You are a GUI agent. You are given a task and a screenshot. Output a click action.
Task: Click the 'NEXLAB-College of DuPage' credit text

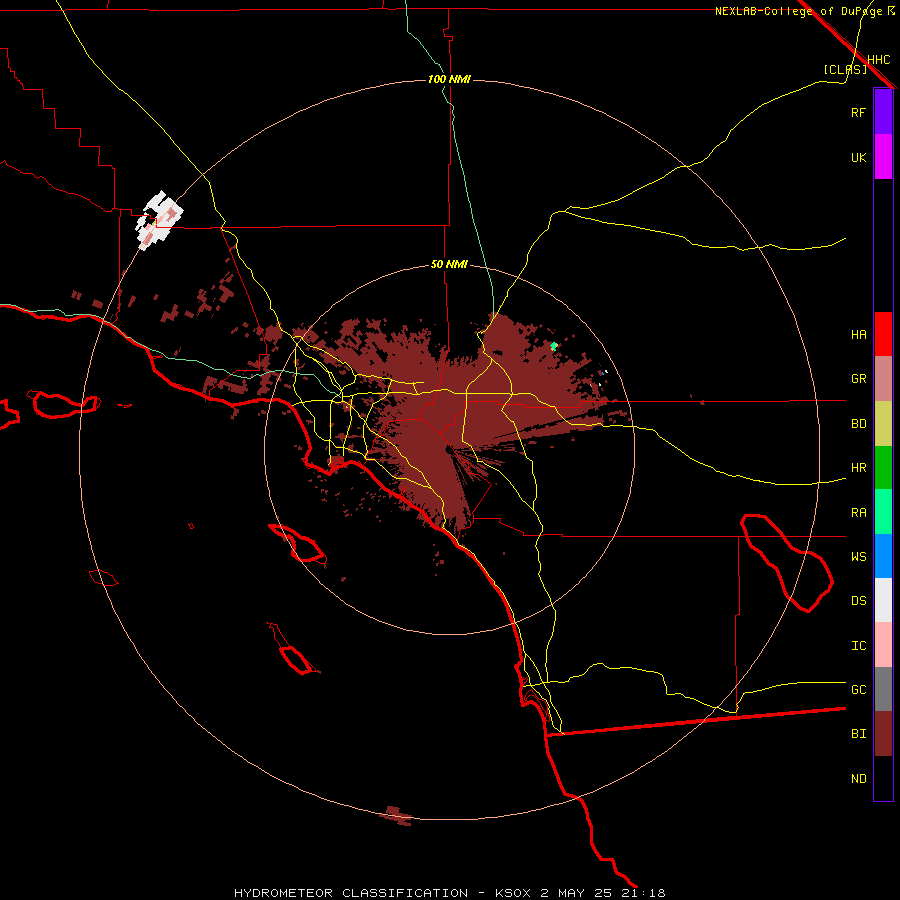coord(798,11)
